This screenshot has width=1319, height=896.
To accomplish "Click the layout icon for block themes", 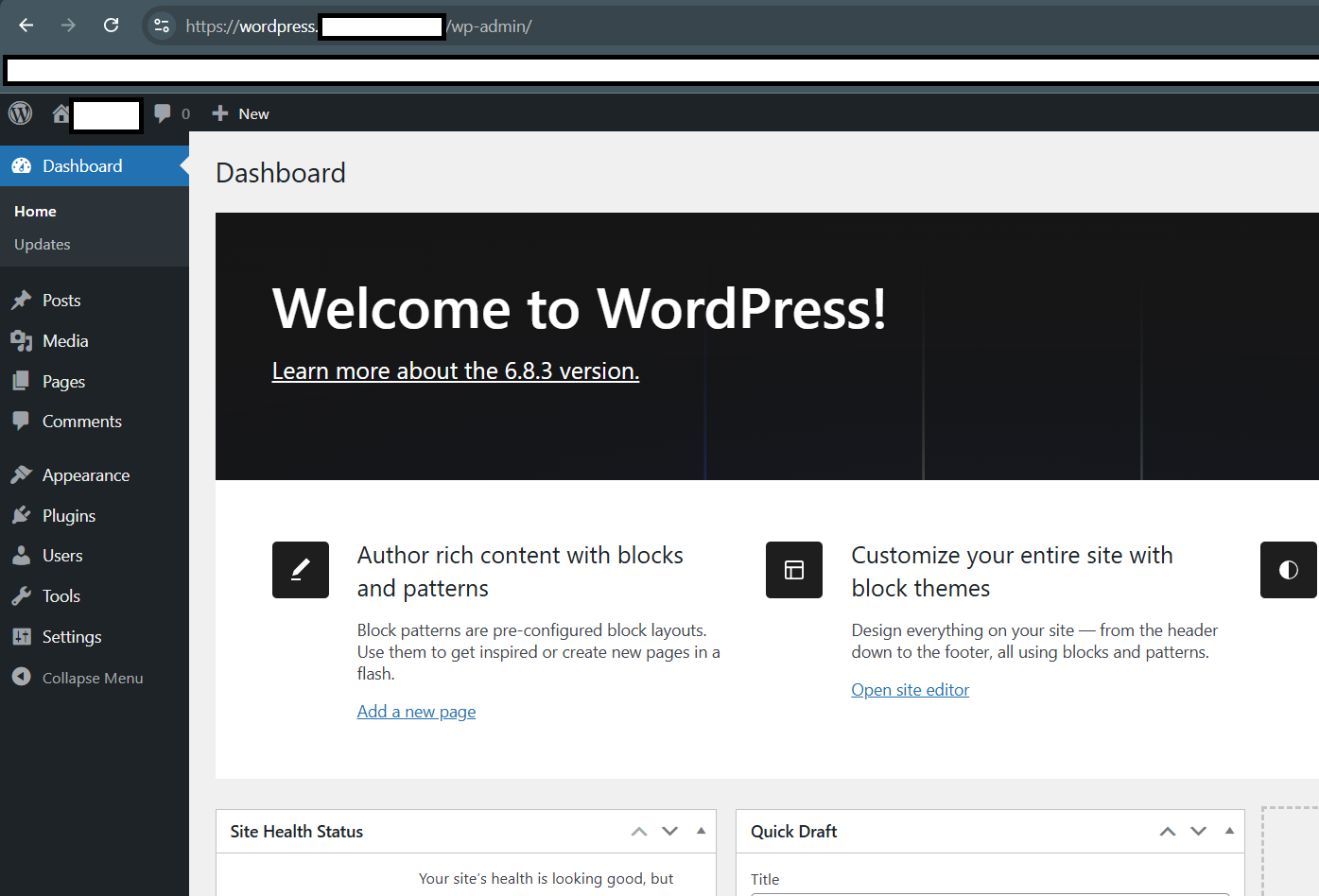I will click(794, 570).
